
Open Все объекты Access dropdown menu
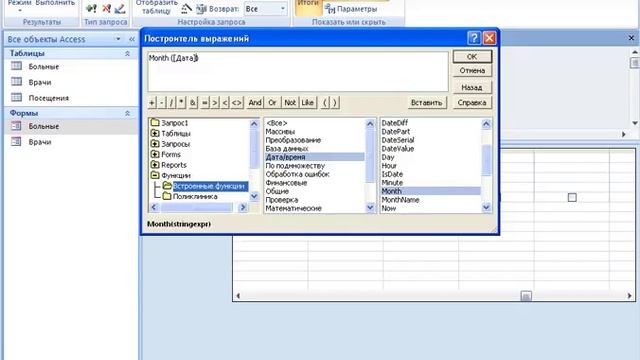[x=118, y=39]
